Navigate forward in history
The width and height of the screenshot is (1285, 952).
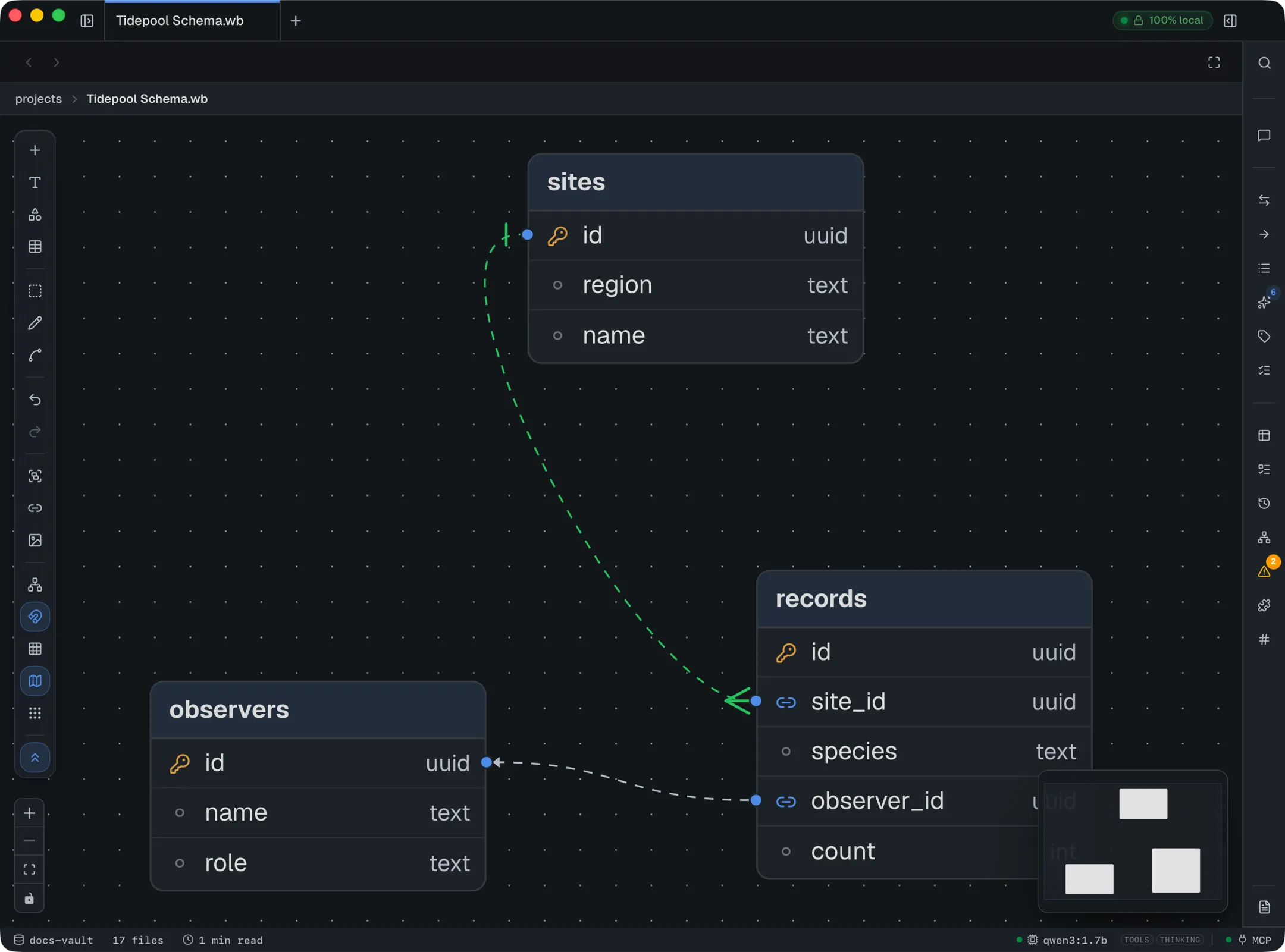56,62
